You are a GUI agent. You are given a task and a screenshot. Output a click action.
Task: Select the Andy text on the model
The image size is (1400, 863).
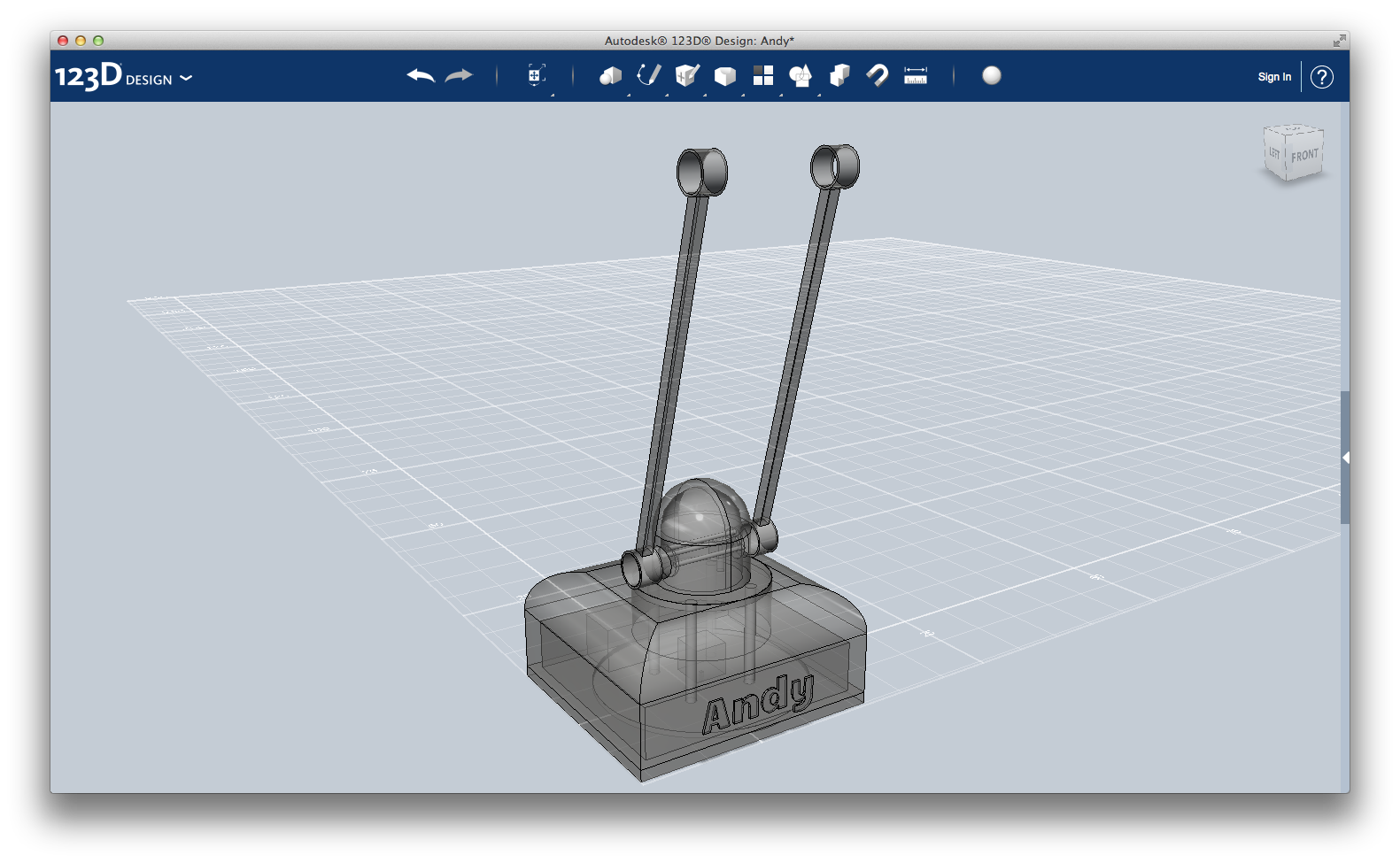[x=758, y=705]
